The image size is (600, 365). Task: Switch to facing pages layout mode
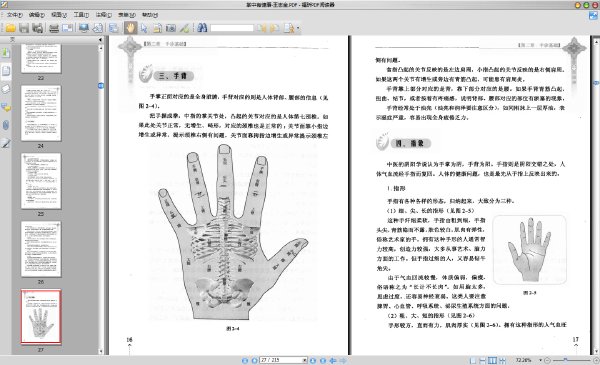[492, 360]
